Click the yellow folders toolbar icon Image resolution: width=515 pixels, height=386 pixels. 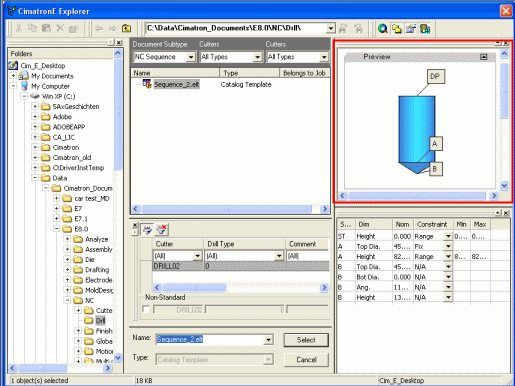pyautogui.click(x=397, y=29)
